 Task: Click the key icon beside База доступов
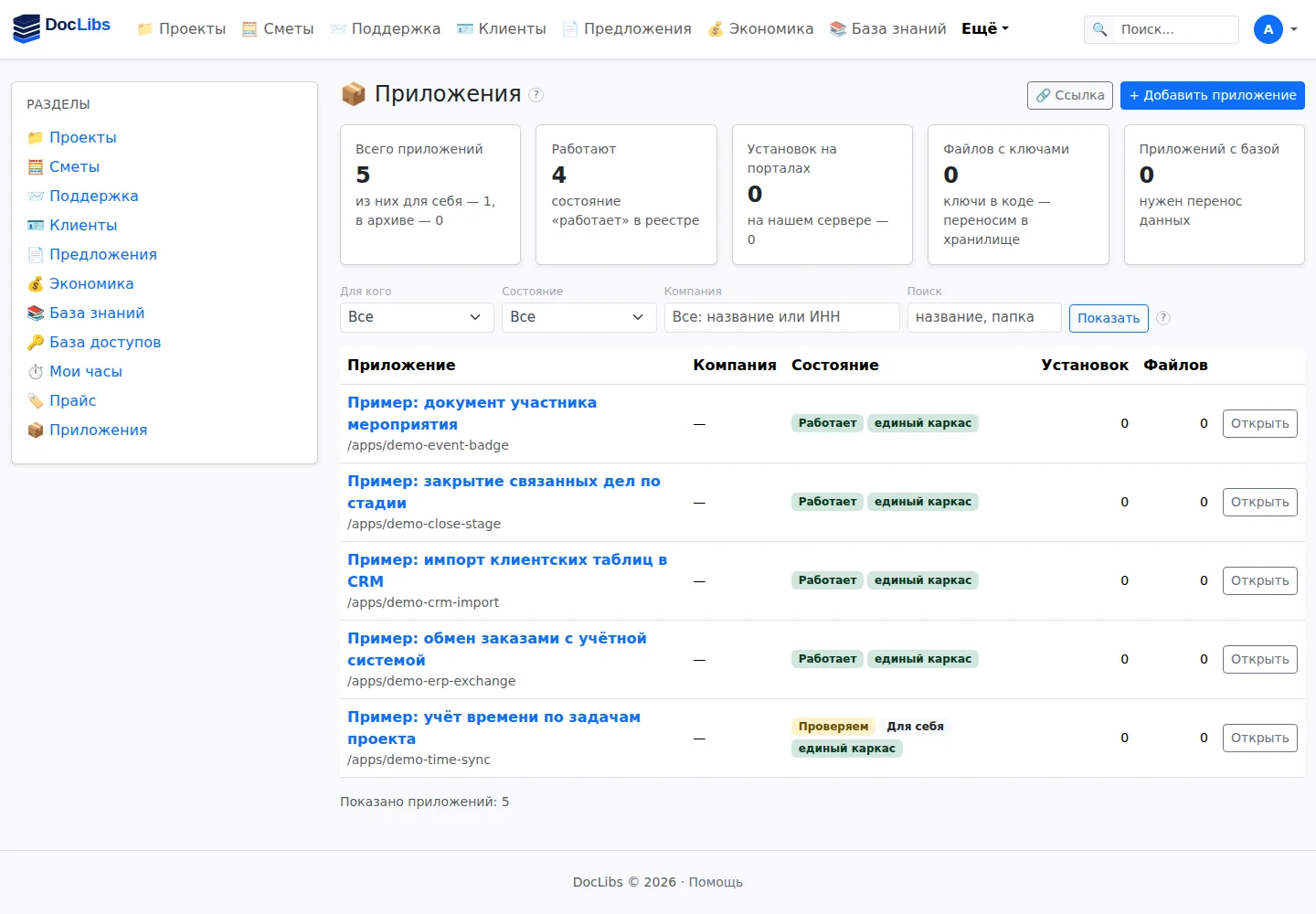36,343
